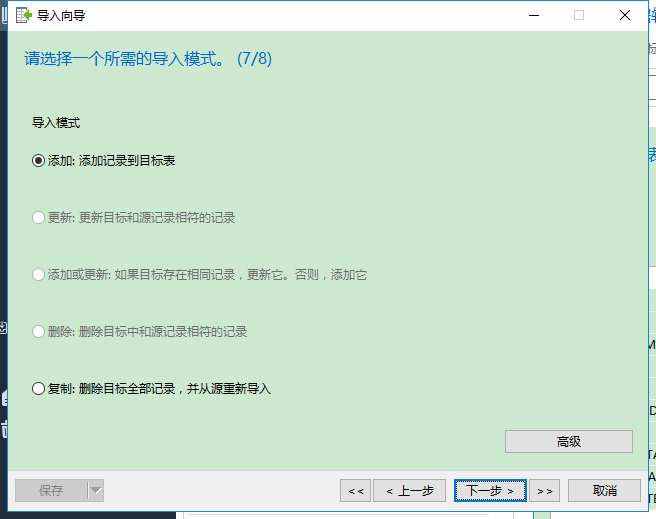Open the 高级 advanced settings

click(569, 441)
